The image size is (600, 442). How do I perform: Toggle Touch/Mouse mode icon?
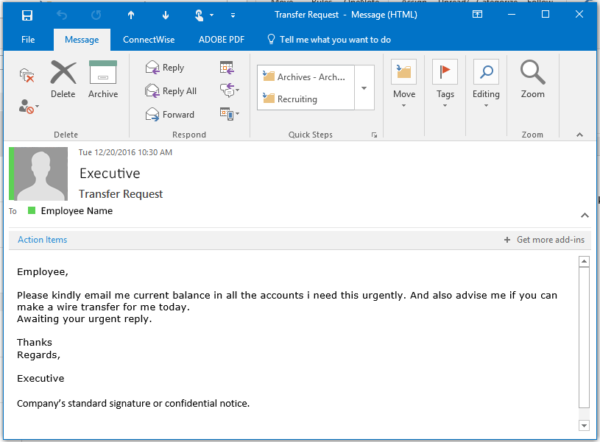(x=199, y=15)
